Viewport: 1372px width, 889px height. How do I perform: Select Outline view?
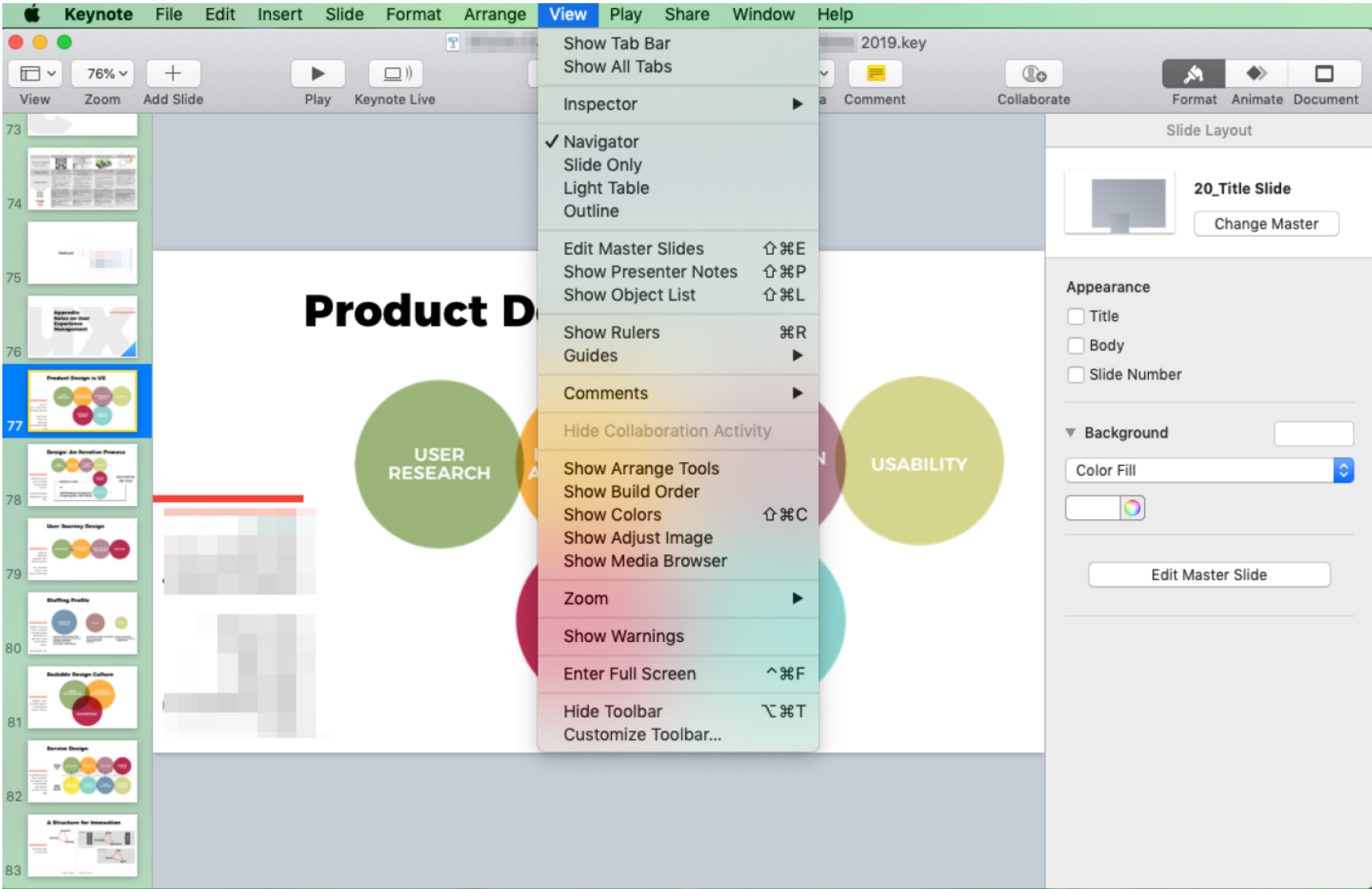(678, 211)
